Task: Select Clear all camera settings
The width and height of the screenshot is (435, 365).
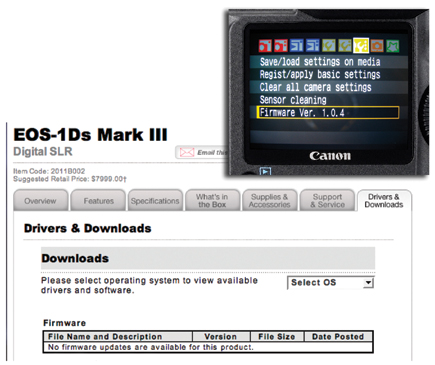Action: point(328,87)
